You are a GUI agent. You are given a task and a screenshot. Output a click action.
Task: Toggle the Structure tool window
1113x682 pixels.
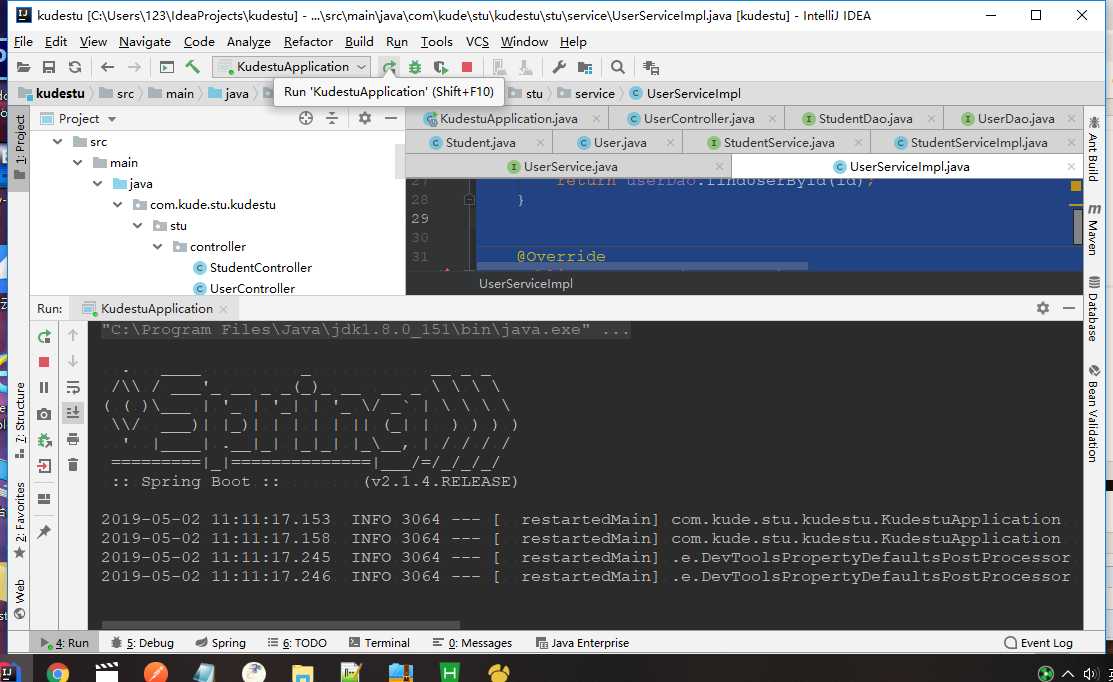coord(19,419)
